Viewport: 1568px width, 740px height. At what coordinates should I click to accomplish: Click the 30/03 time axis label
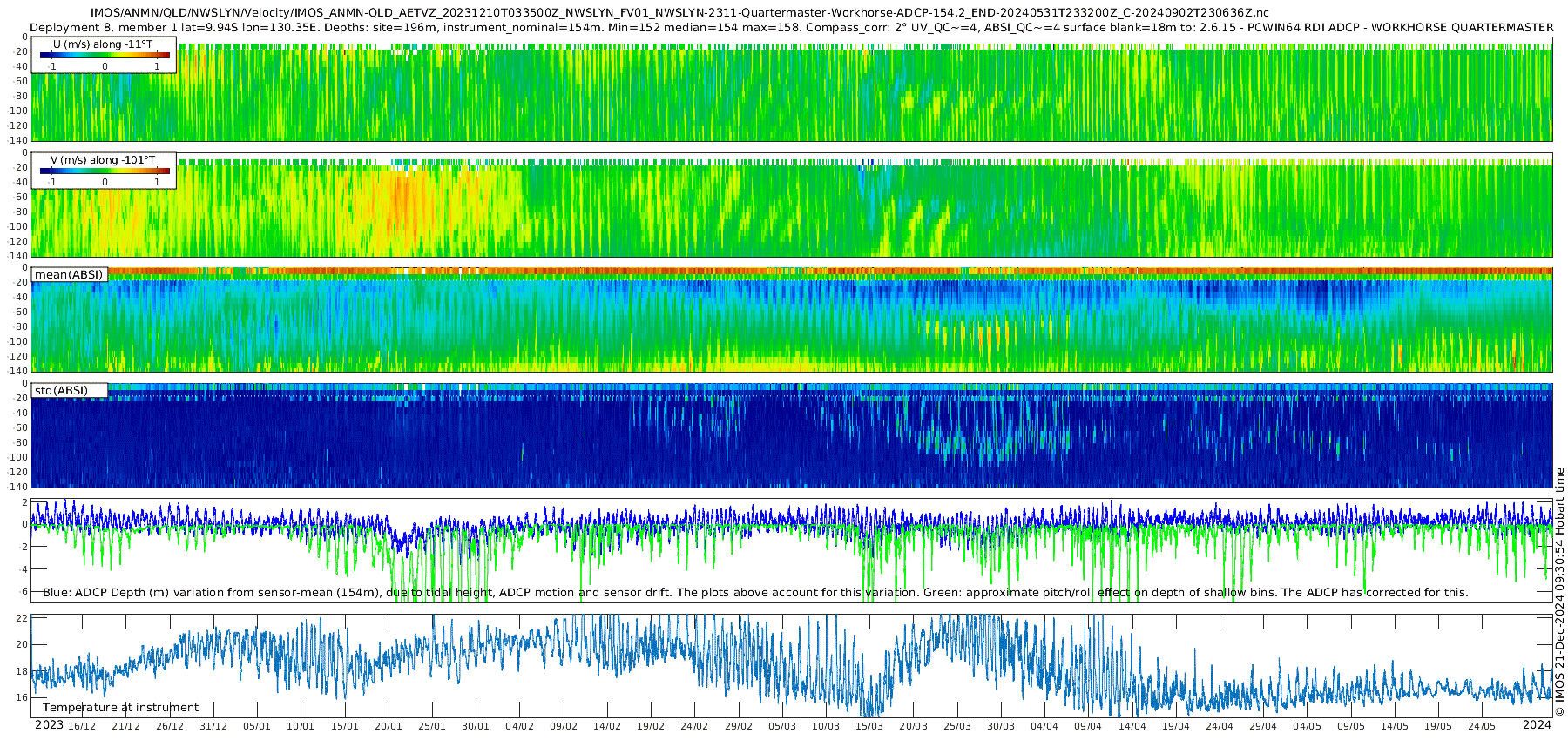tap(1001, 726)
